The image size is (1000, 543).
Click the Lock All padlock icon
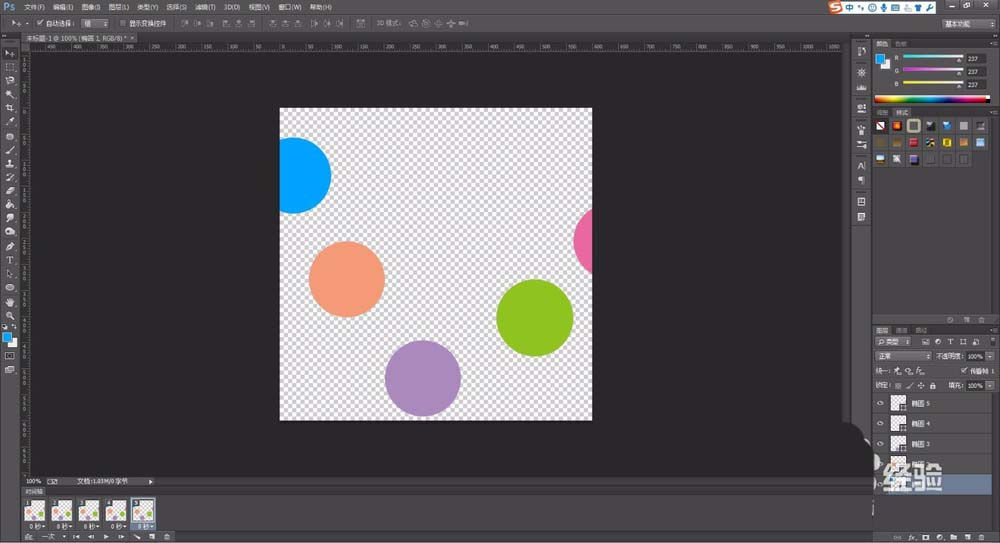tap(933, 385)
